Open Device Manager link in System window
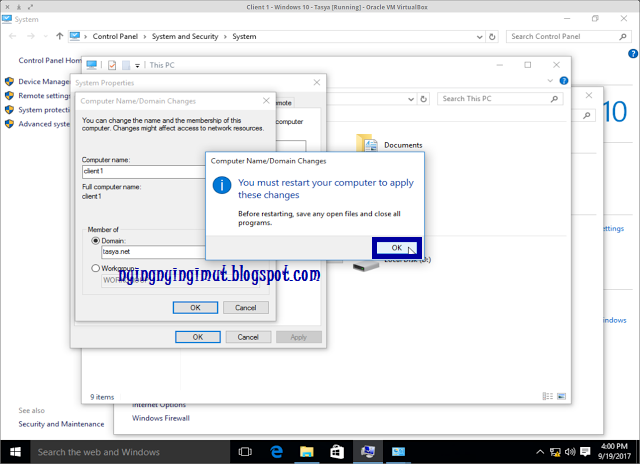 coord(44,81)
